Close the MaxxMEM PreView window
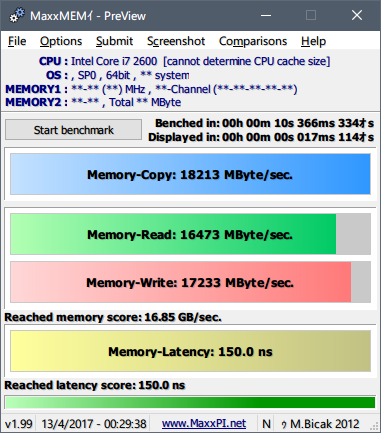381x433 pixels. [357, 15]
